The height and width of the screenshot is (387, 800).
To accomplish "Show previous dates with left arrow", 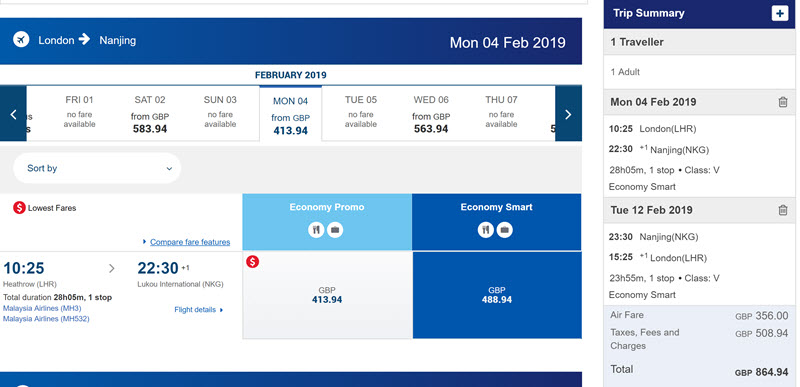I will 13,113.
